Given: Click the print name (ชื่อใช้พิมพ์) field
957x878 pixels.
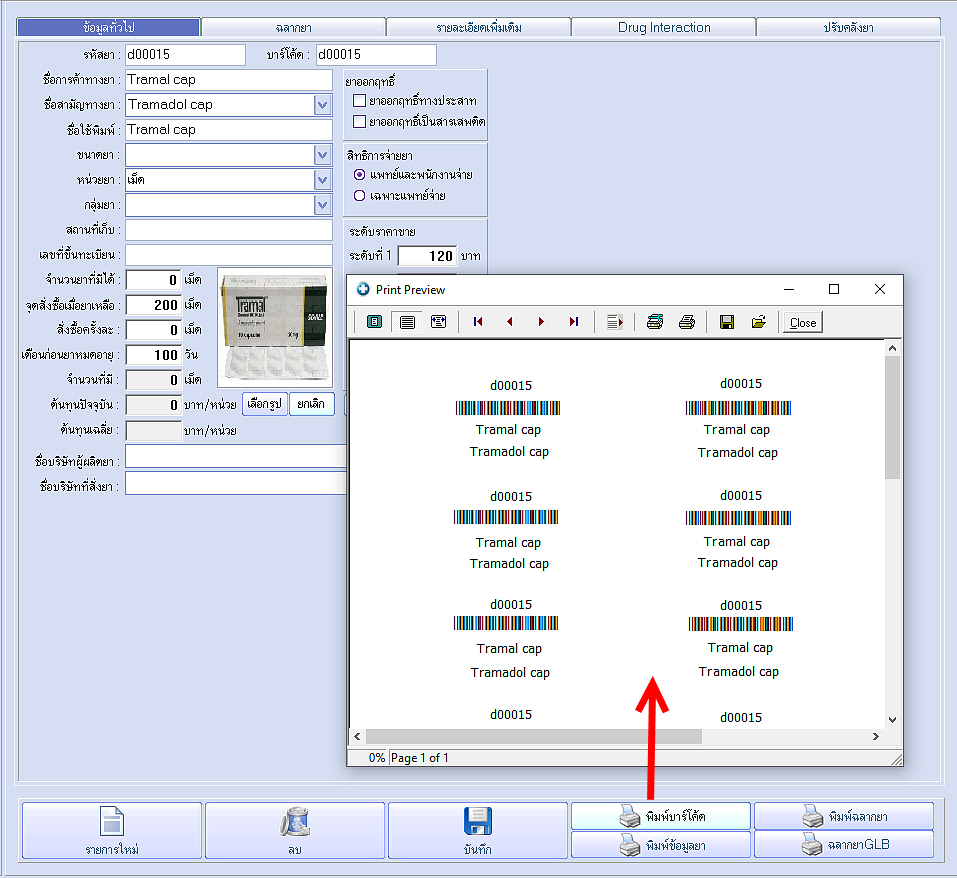Looking at the screenshot, I should click(x=229, y=130).
